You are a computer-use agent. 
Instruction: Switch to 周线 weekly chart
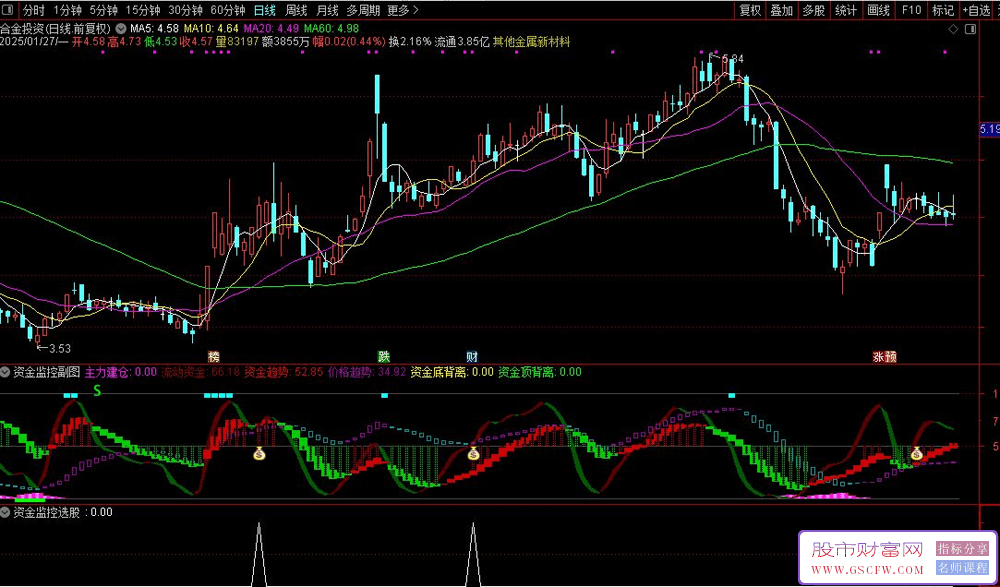[x=296, y=10]
